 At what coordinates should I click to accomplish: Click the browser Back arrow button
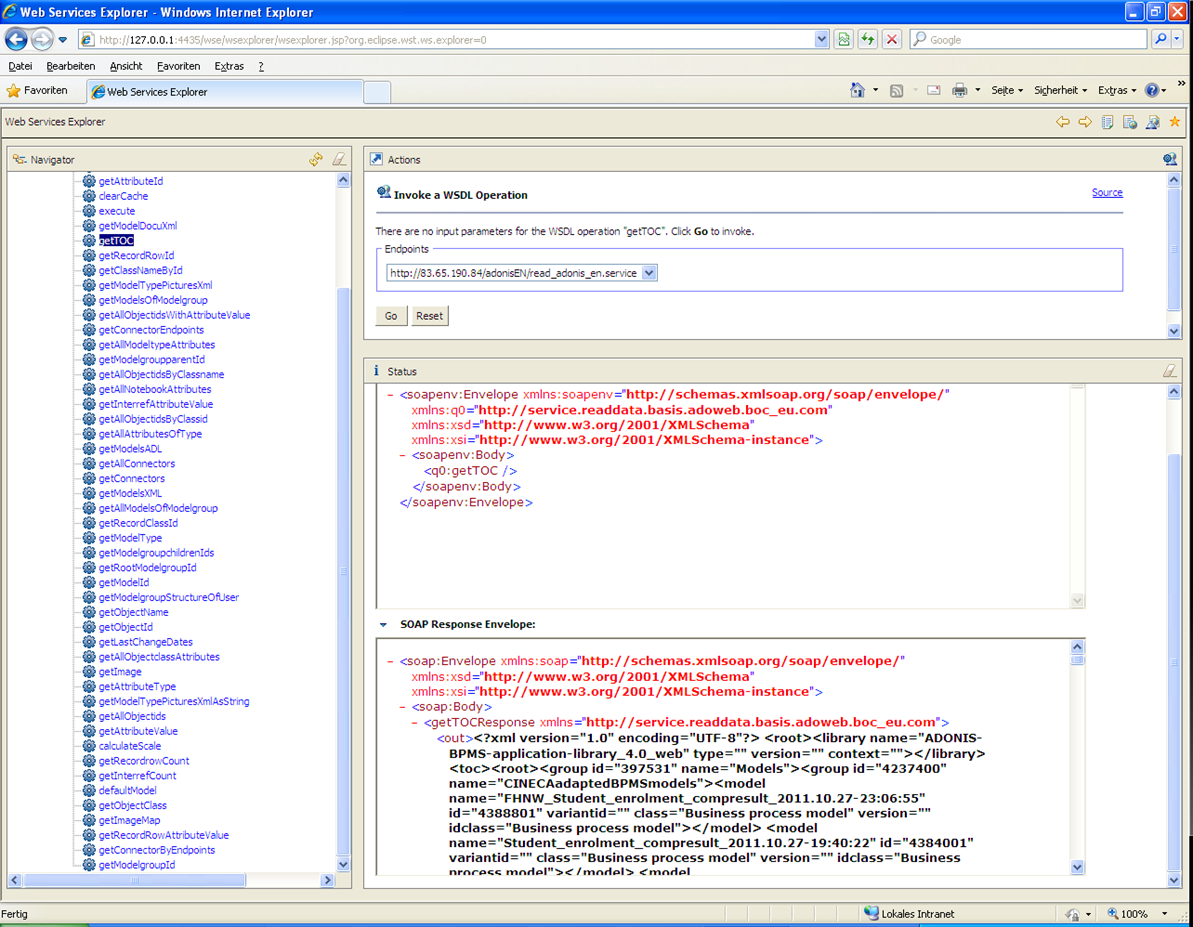(x=16, y=39)
